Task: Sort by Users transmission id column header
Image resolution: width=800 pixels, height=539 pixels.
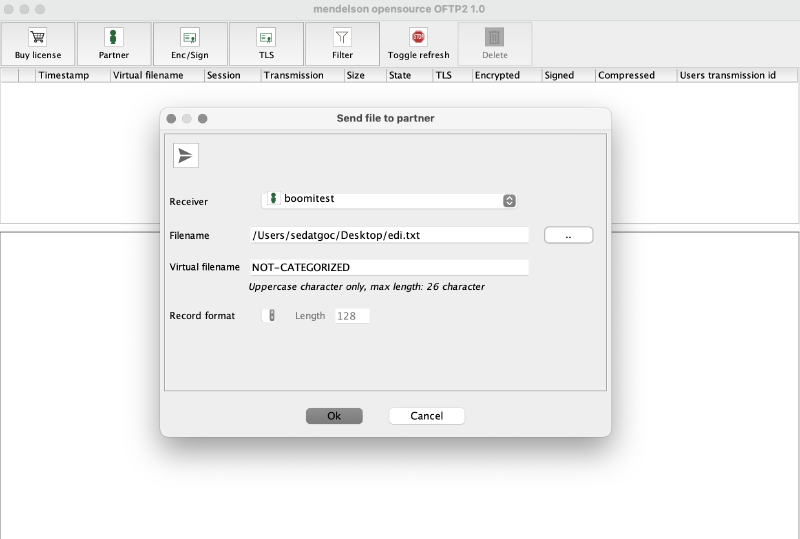Action: point(737,76)
